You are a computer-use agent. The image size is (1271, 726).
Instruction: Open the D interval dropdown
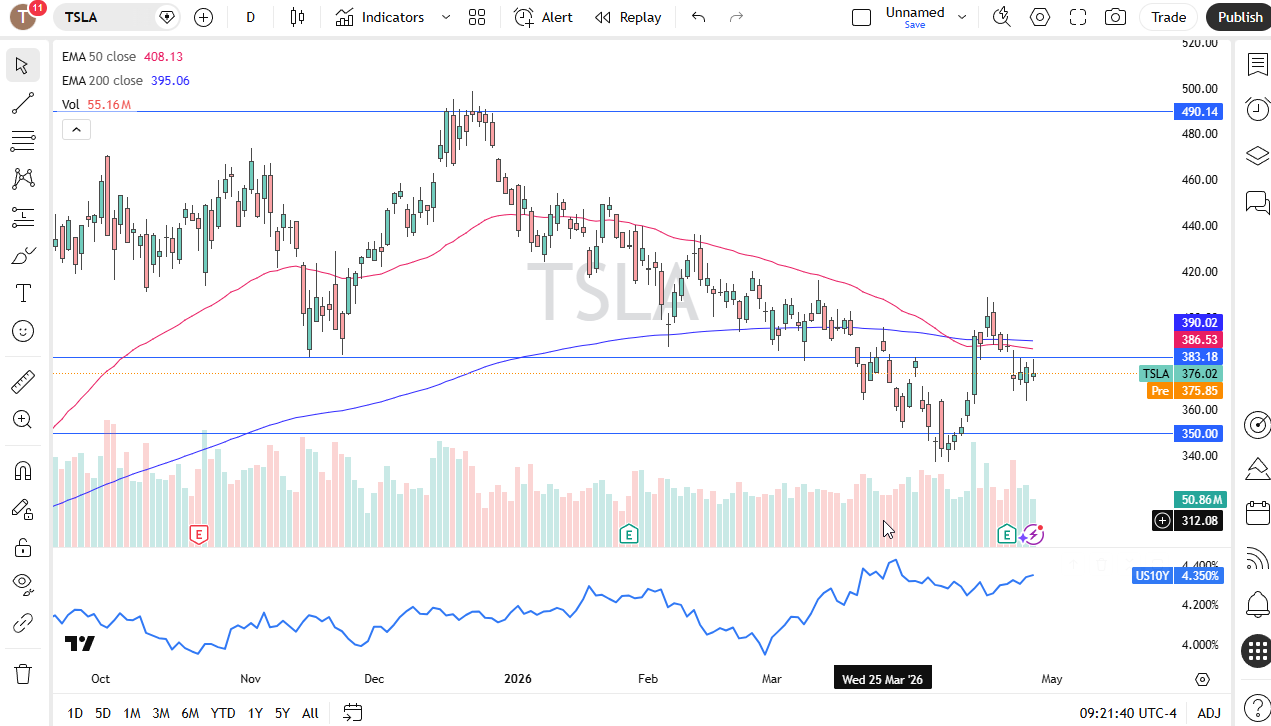(x=251, y=17)
